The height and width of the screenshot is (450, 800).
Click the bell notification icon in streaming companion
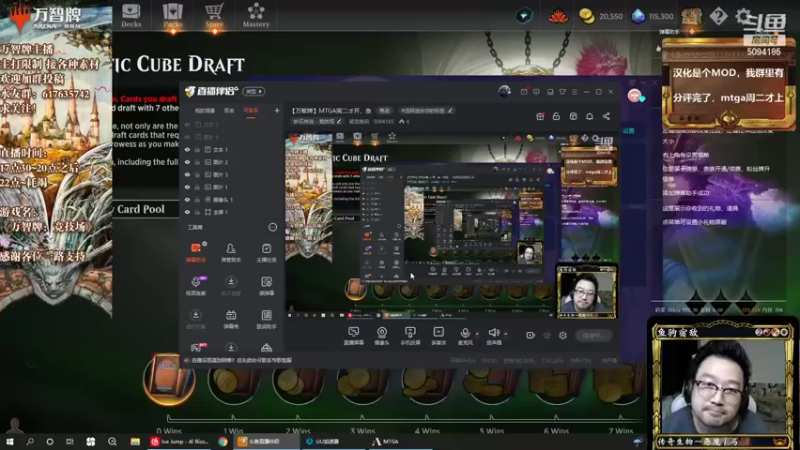tap(589, 116)
